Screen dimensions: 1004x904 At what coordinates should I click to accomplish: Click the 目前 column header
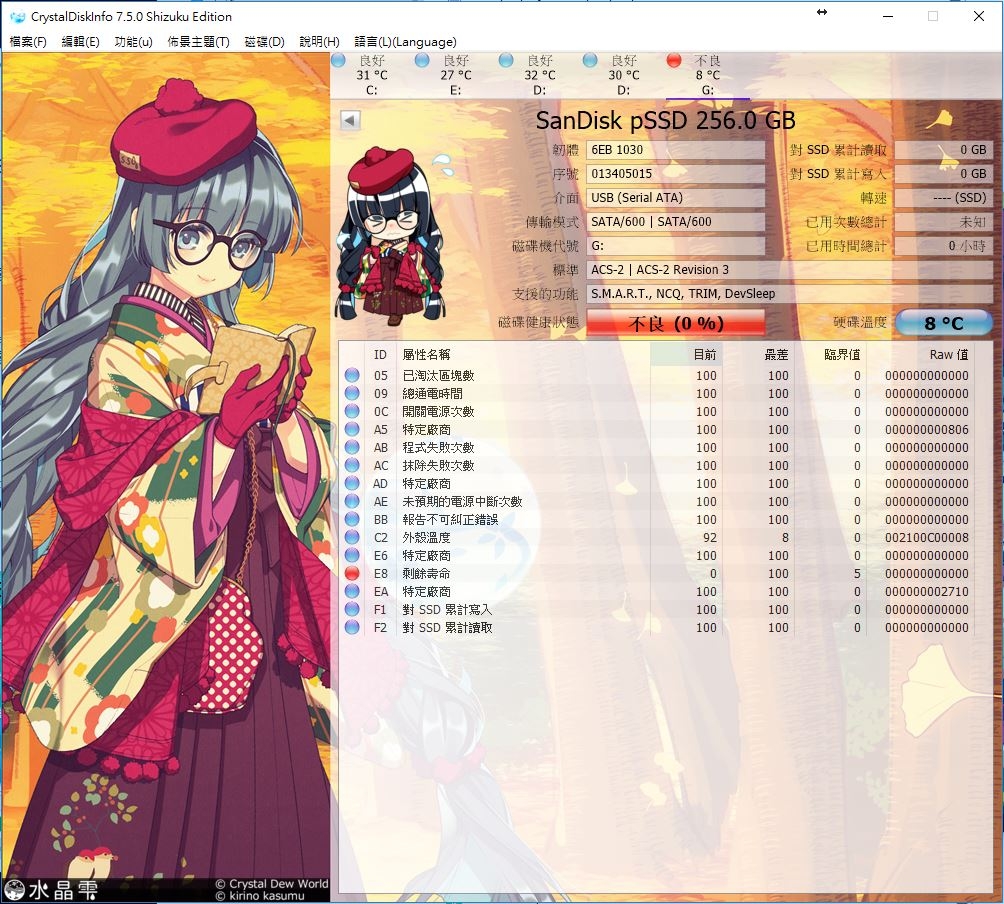(685, 355)
